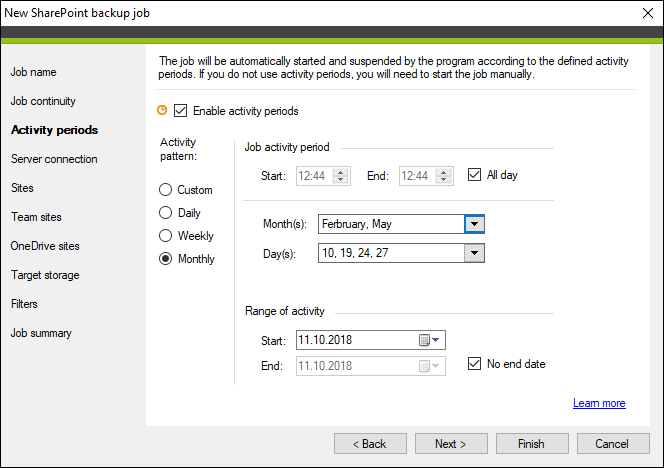Image resolution: width=664 pixels, height=468 pixels.
Task: Click calendar icon of range End date
Action: [429, 366]
